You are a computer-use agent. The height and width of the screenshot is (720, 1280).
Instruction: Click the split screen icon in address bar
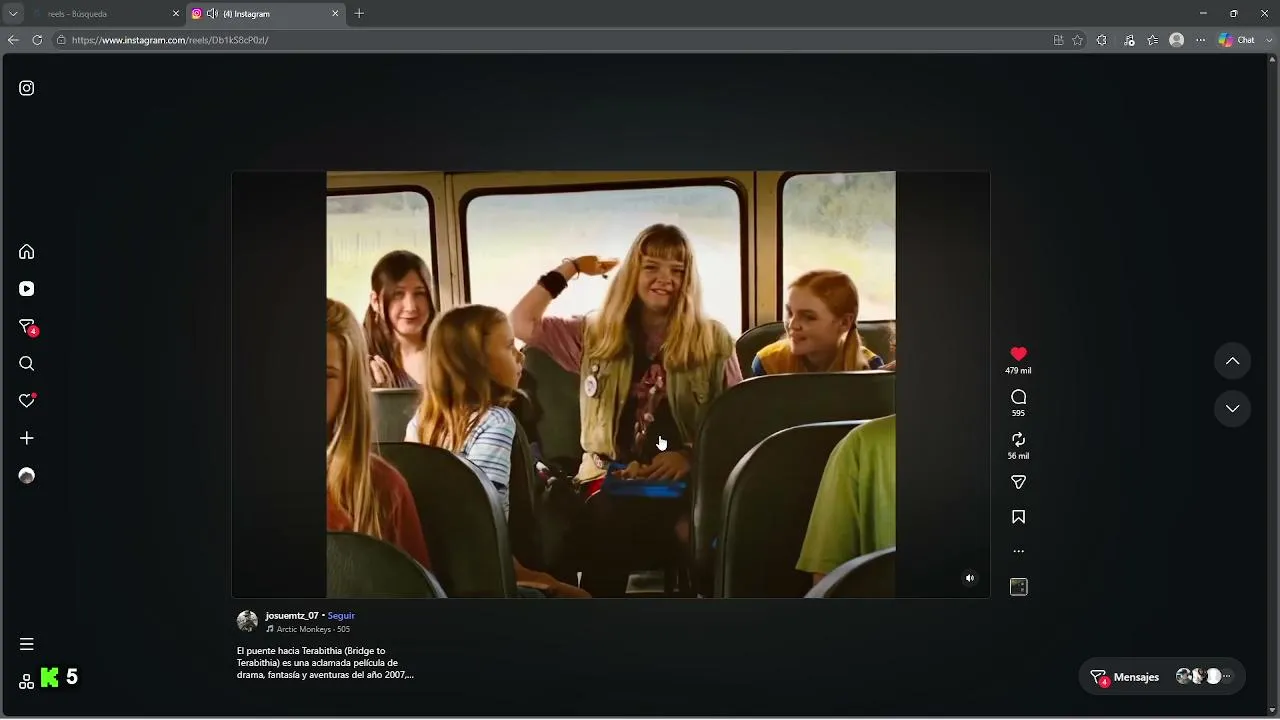coord(1058,40)
